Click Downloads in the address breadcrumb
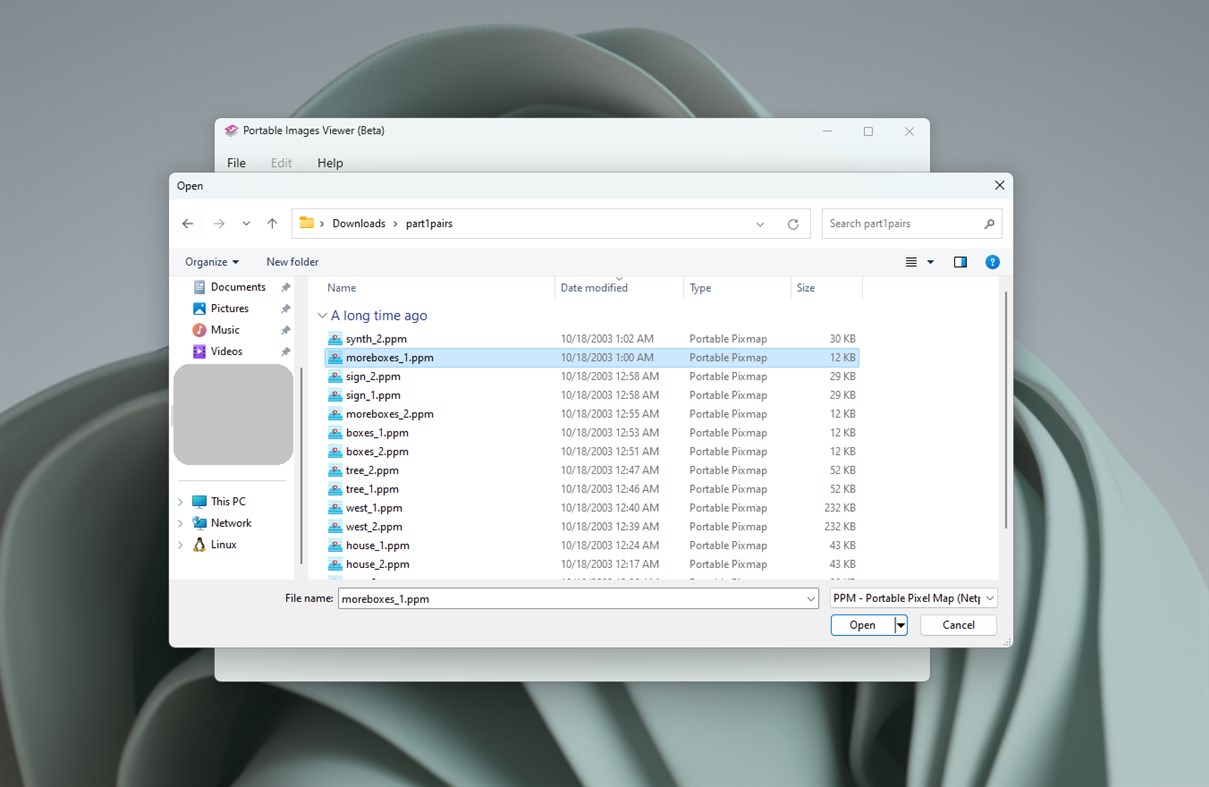This screenshot has height=787, width=1209. (359, 224)
